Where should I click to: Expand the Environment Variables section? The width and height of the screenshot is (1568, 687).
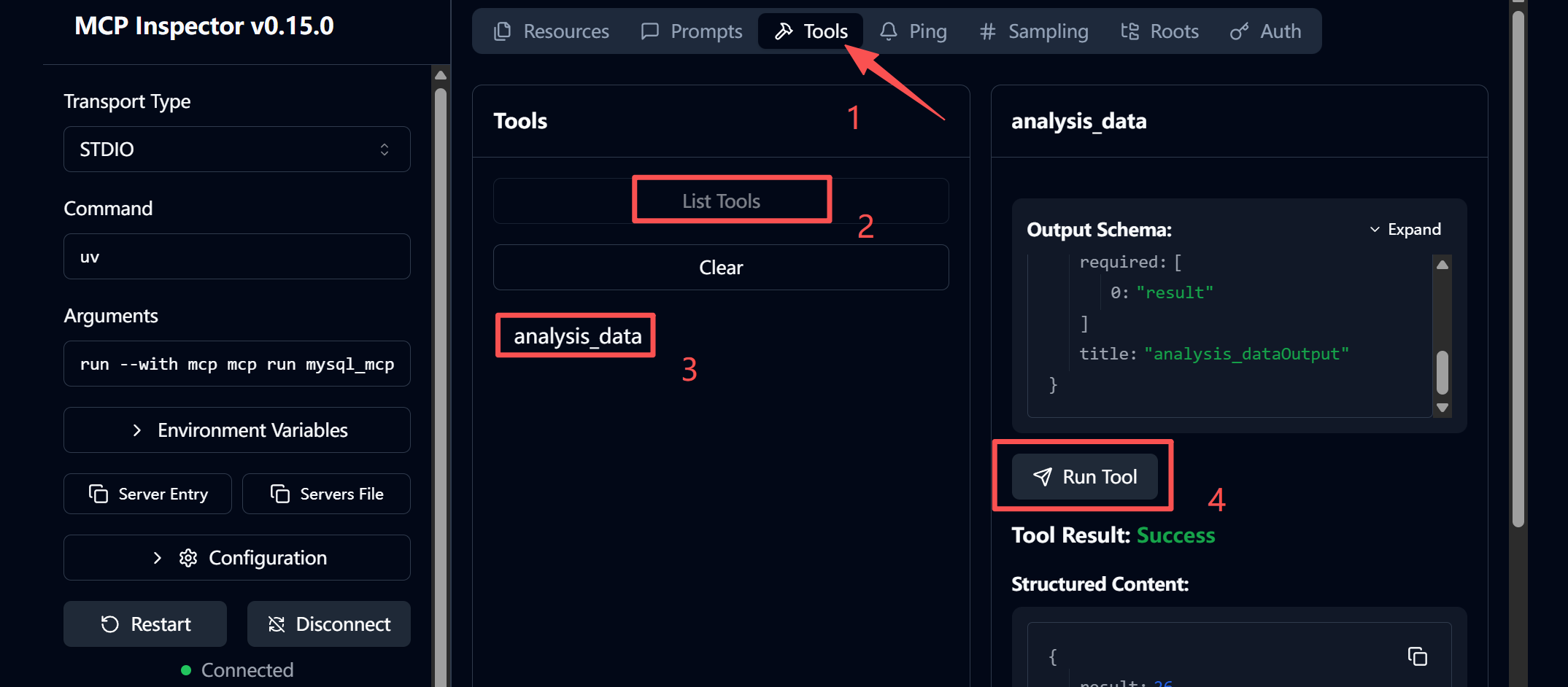[x=236, y=430]
